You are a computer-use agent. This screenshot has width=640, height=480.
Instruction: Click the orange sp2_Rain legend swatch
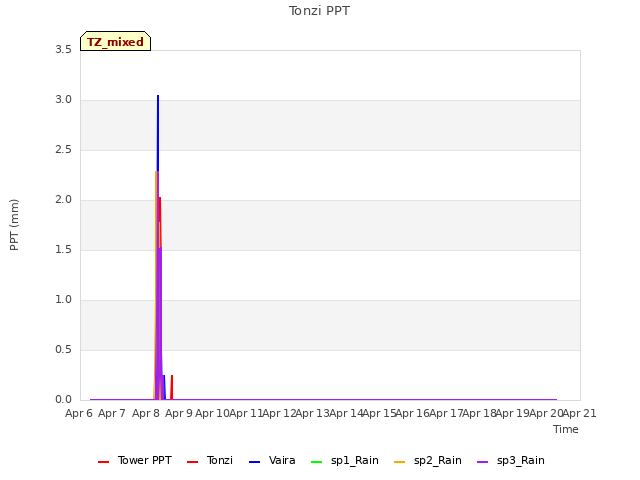[400, 462]
